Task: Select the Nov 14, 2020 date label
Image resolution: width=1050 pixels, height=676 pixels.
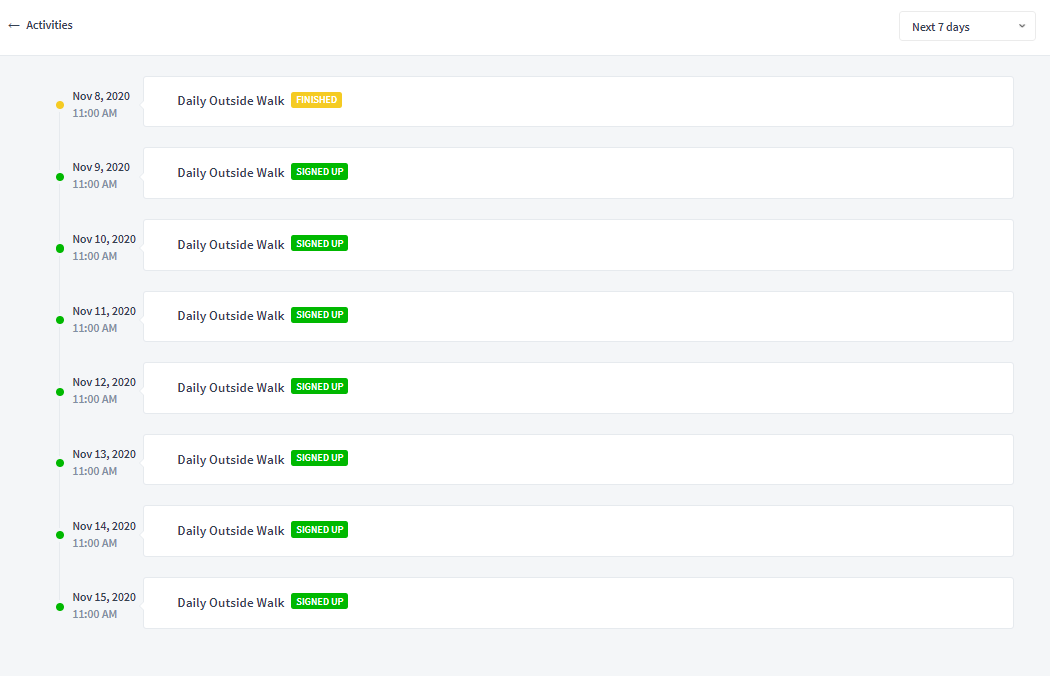Action: [104, 526]
